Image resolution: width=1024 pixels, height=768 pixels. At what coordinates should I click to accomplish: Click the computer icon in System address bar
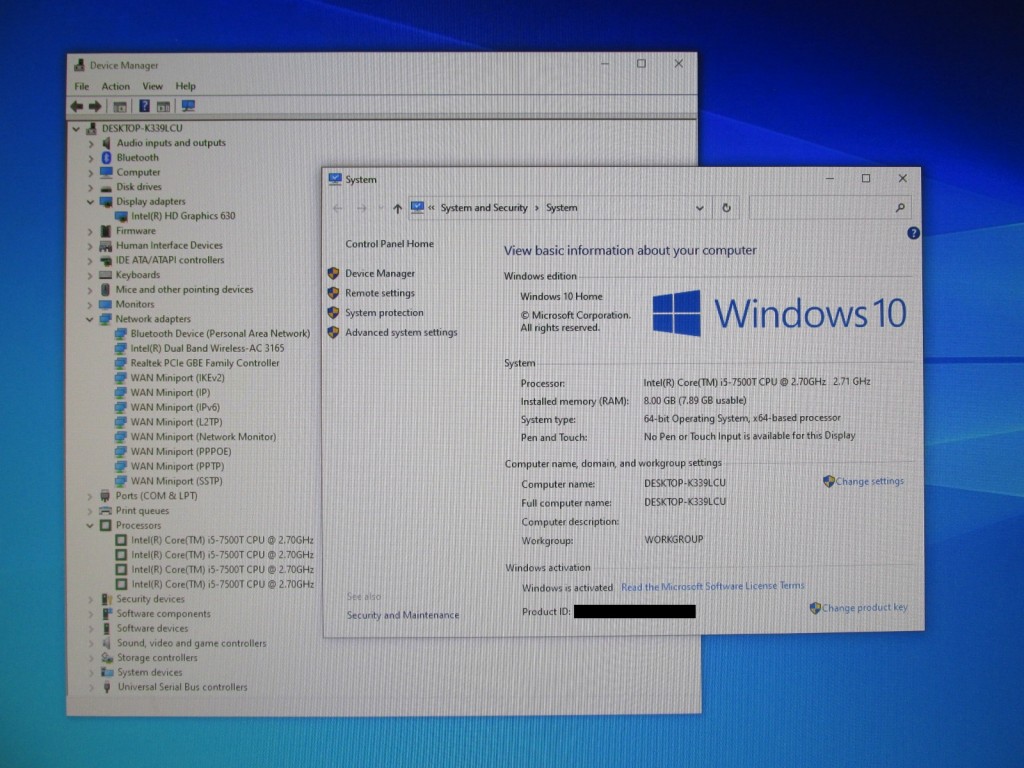417,208
